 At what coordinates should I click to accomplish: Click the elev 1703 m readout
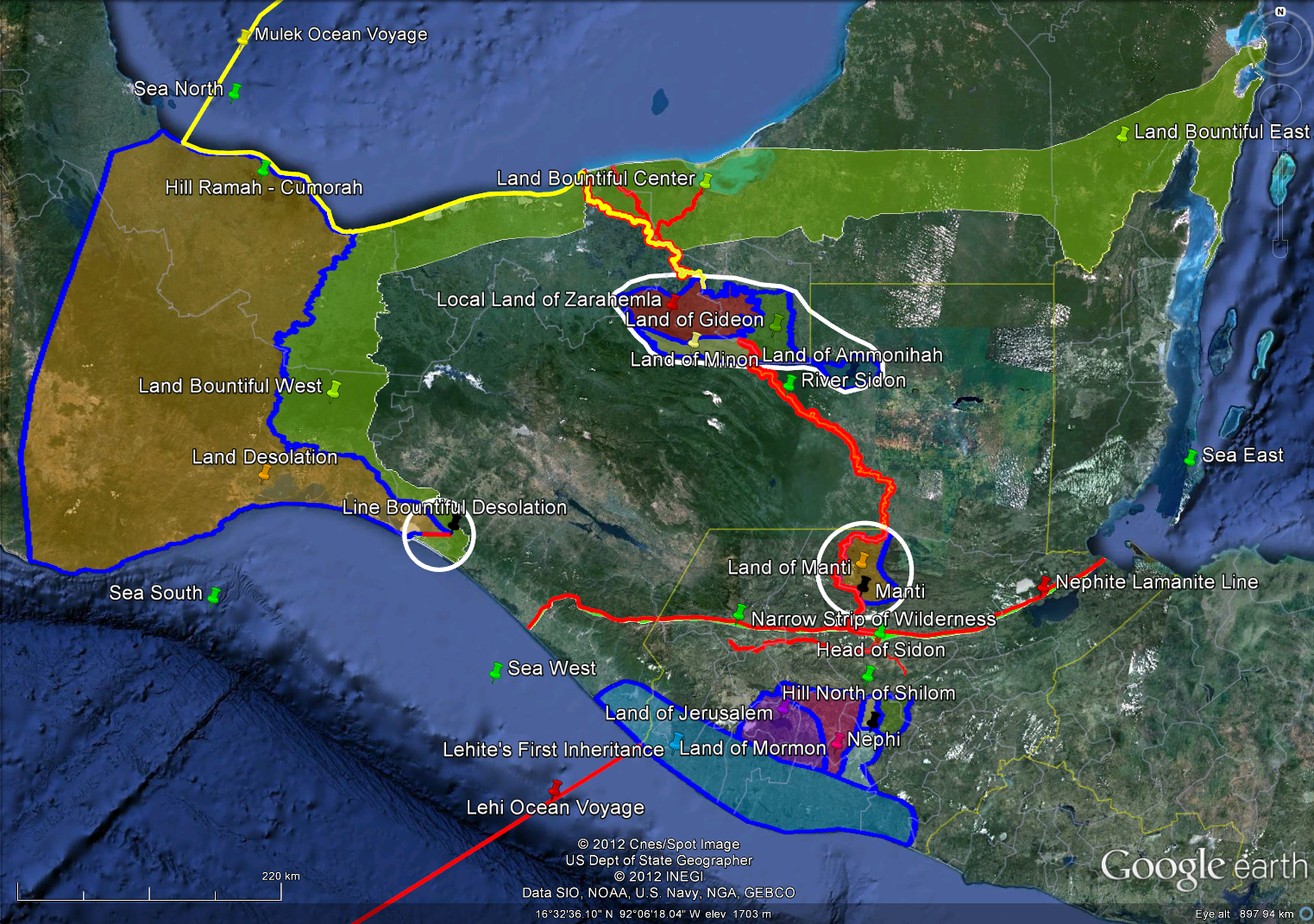click(x=740, y=914)
